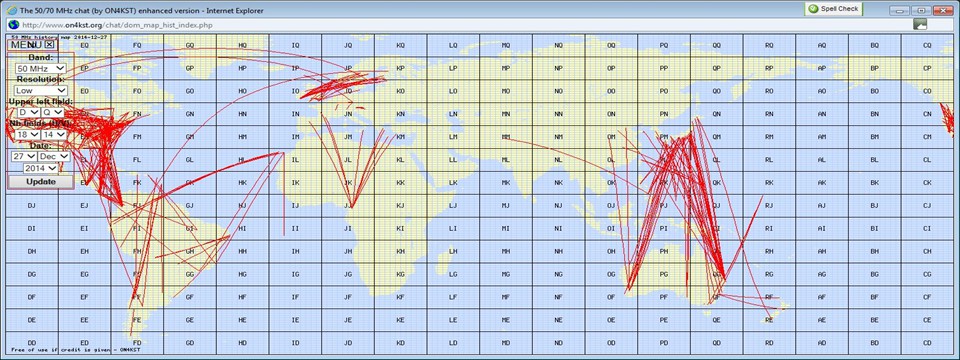The image size is (960, 360).
Task: Click the Update button
Action: tap(41, 182)
